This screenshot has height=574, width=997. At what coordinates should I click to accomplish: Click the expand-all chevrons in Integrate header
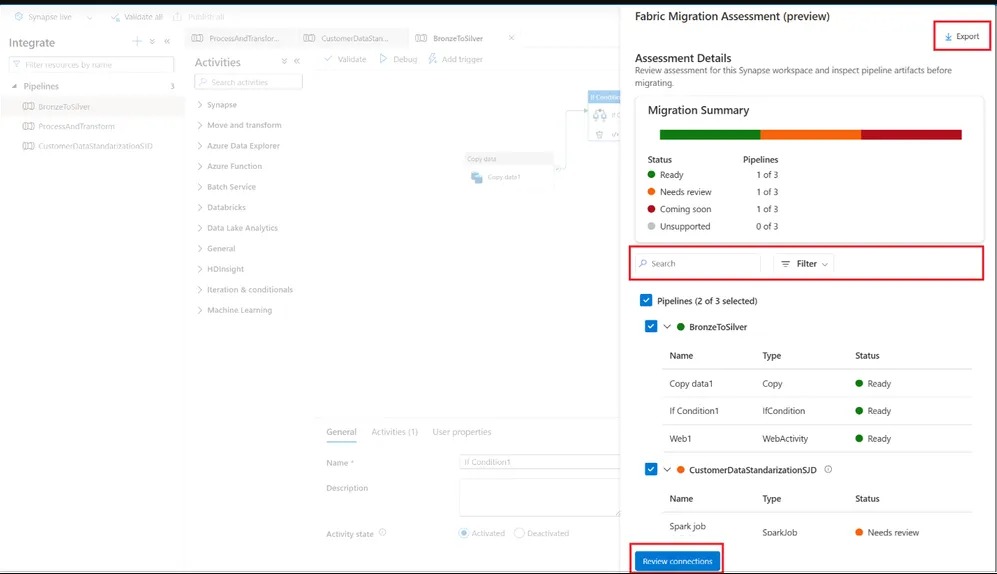point(152,41)
